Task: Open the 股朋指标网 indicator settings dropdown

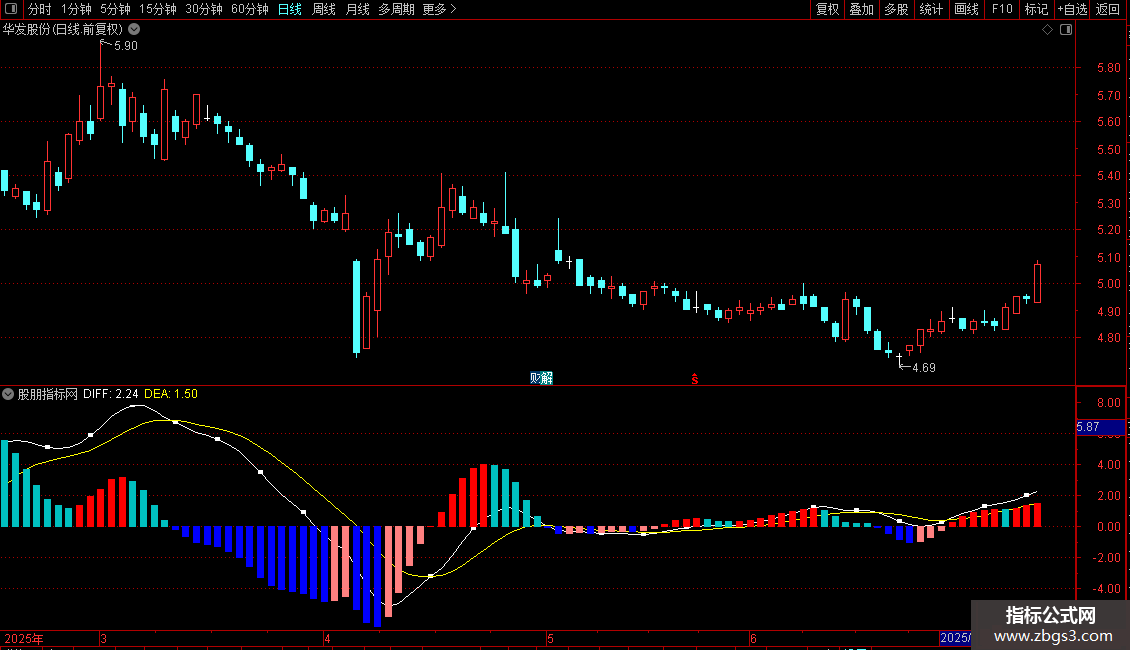Action: [x=8, y=394]
